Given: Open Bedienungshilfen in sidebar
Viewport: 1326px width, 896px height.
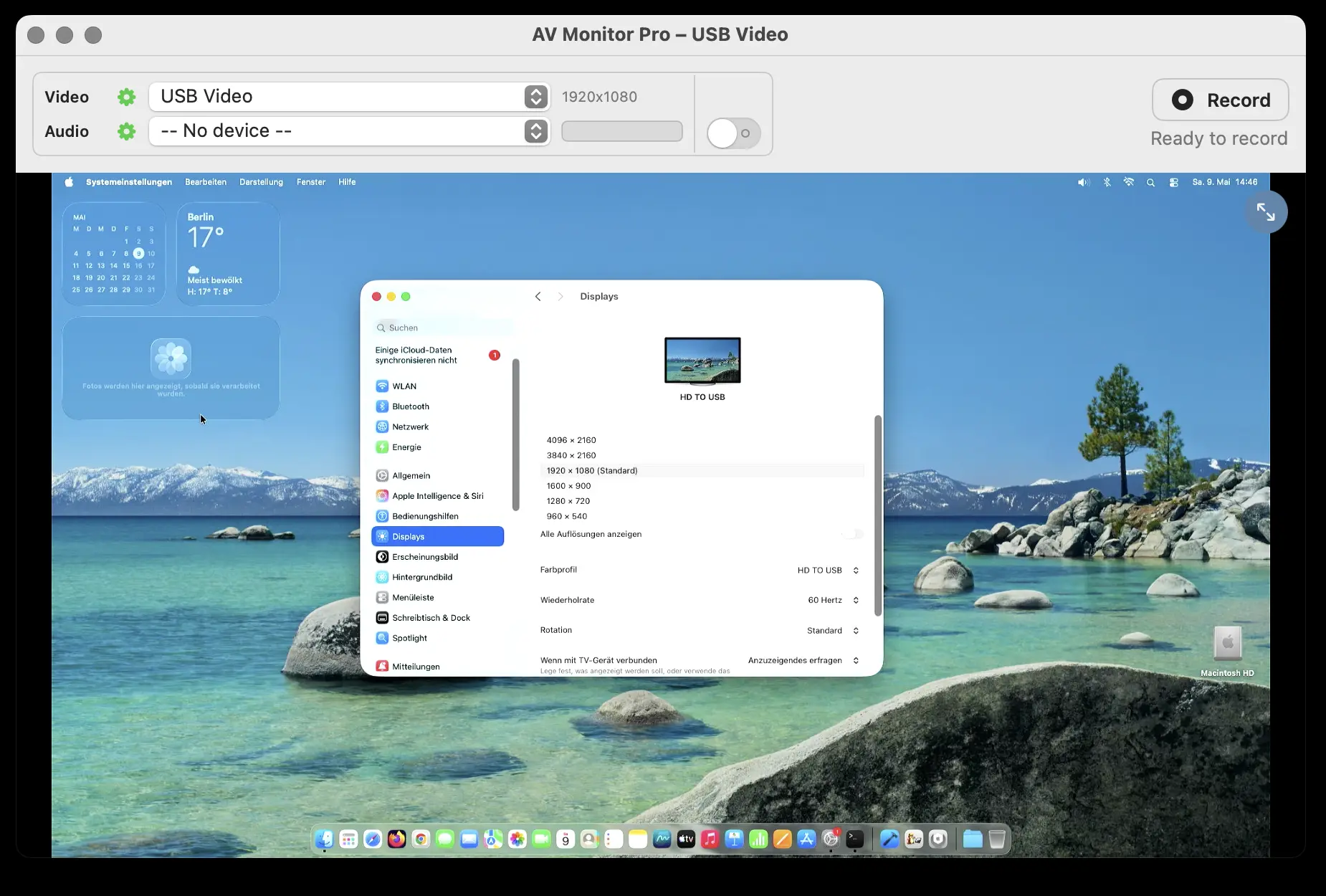Looking at the screenshot, I should [437, 516].
